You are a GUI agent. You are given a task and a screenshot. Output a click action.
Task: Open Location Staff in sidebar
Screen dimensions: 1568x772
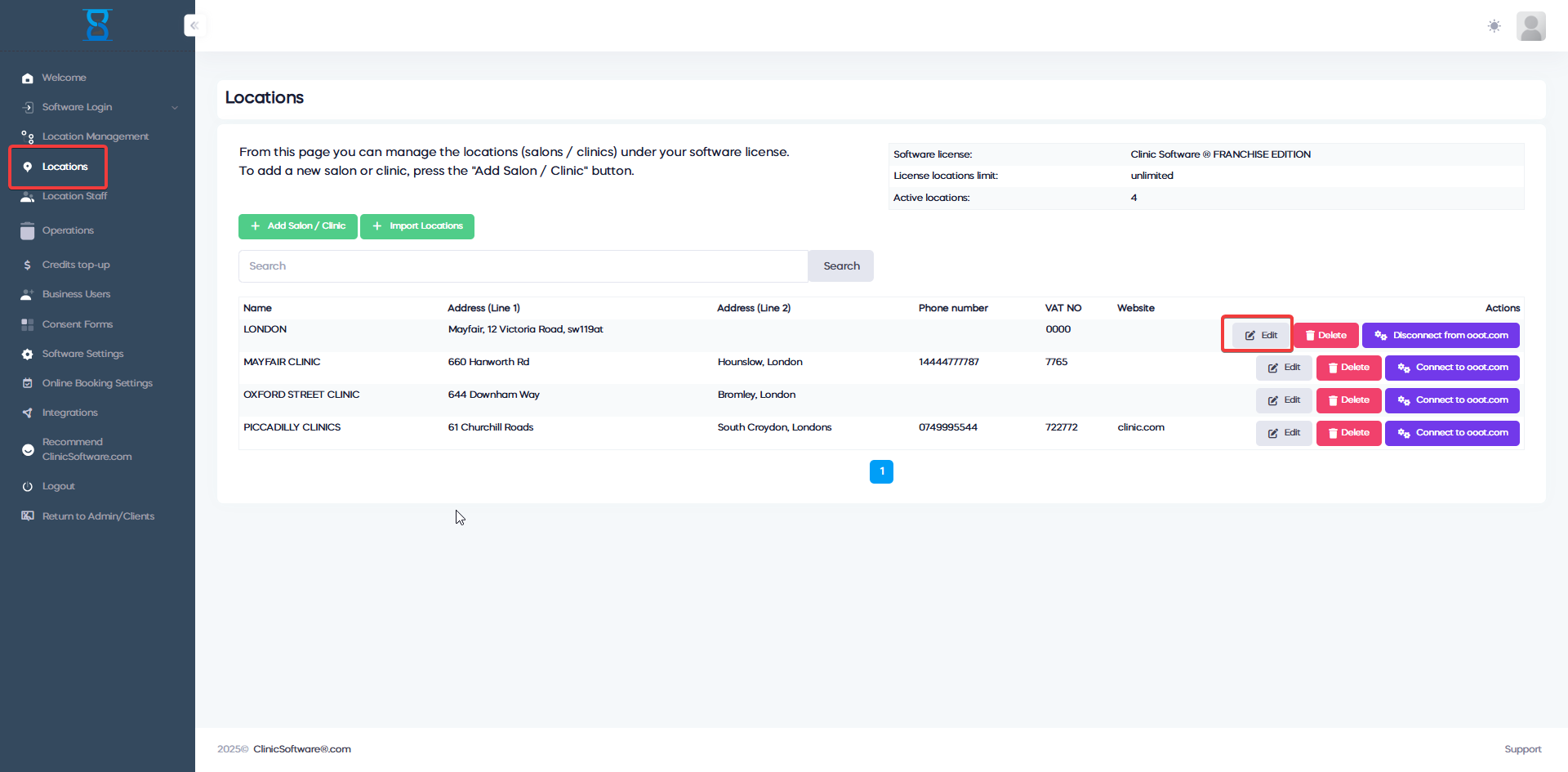point(74,196)
